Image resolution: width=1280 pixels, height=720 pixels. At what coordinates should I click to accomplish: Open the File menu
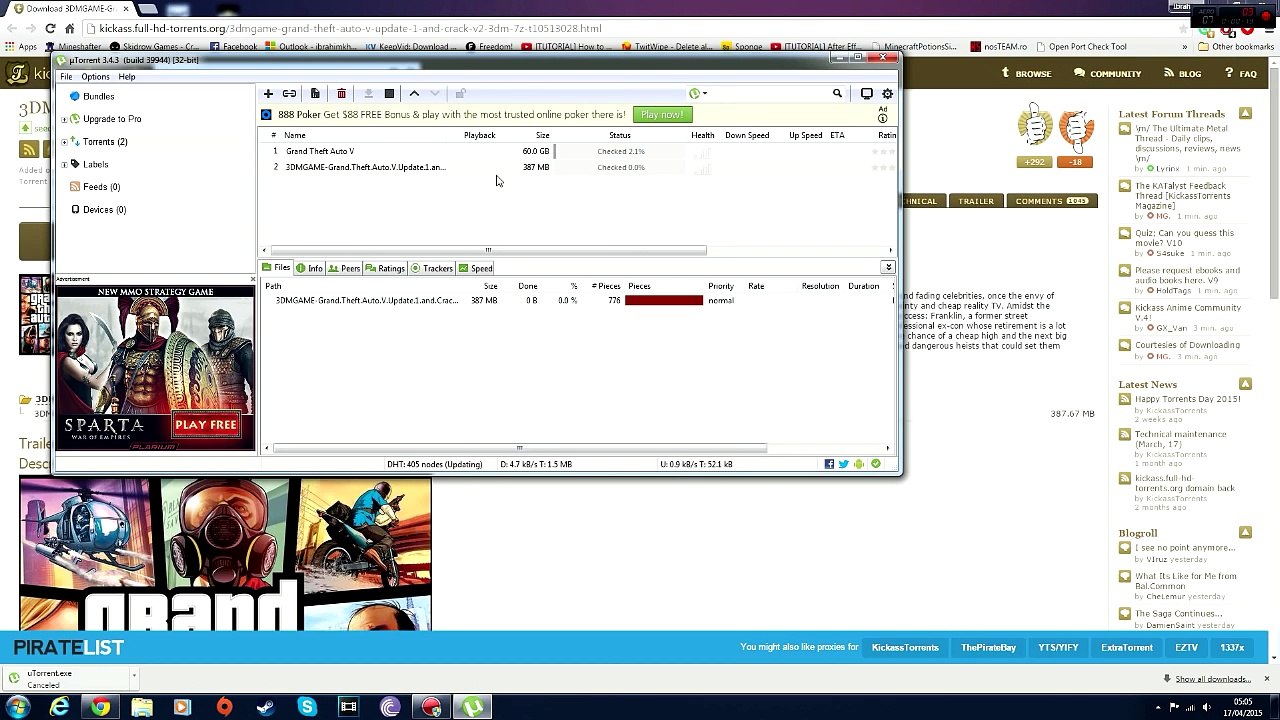pyautogui.click(x=66, y=77)
